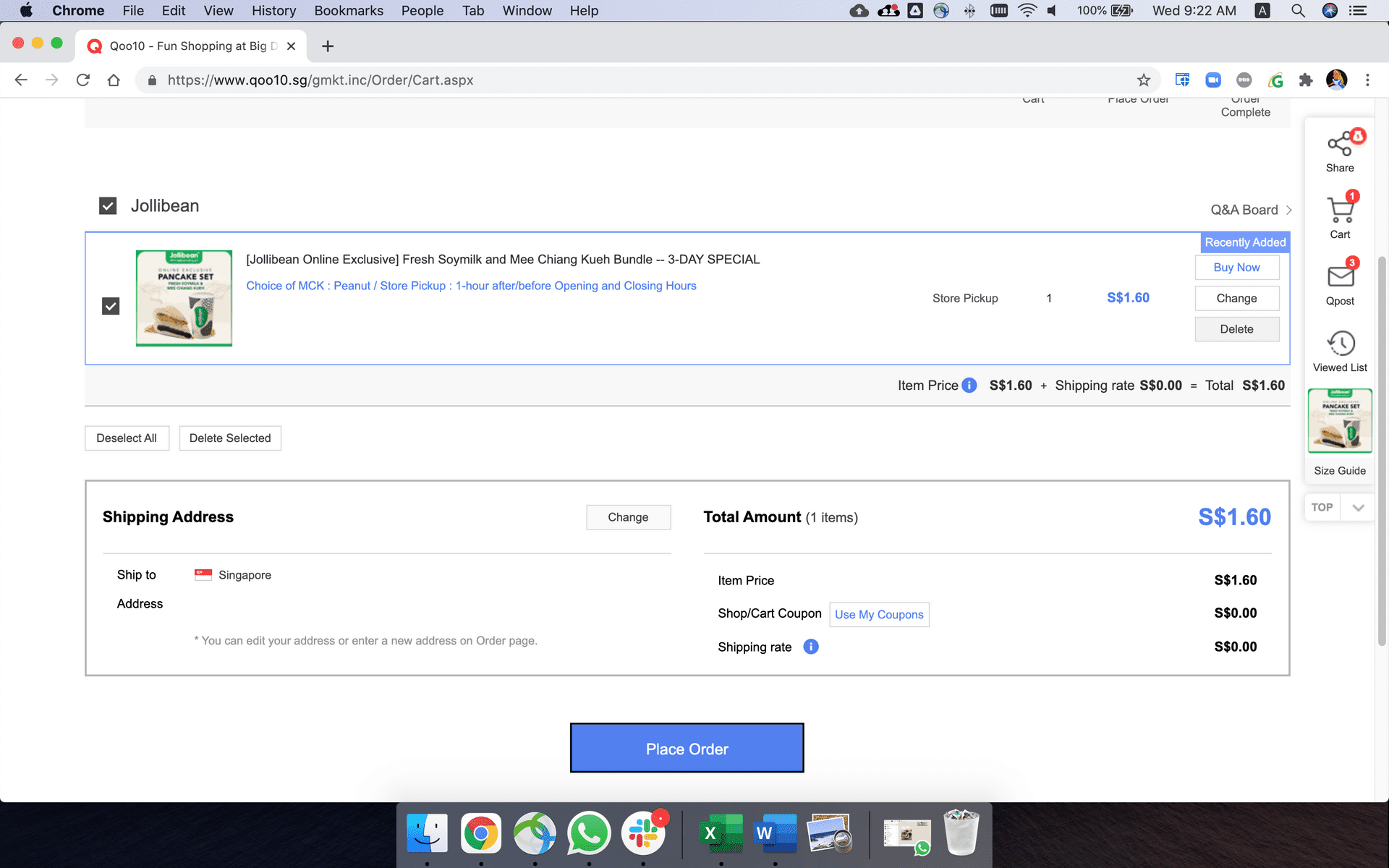Image resolution: width=1389 pixels, height=868 pixels.
Task: Open the View menu
Action: [x=218, y=11]
